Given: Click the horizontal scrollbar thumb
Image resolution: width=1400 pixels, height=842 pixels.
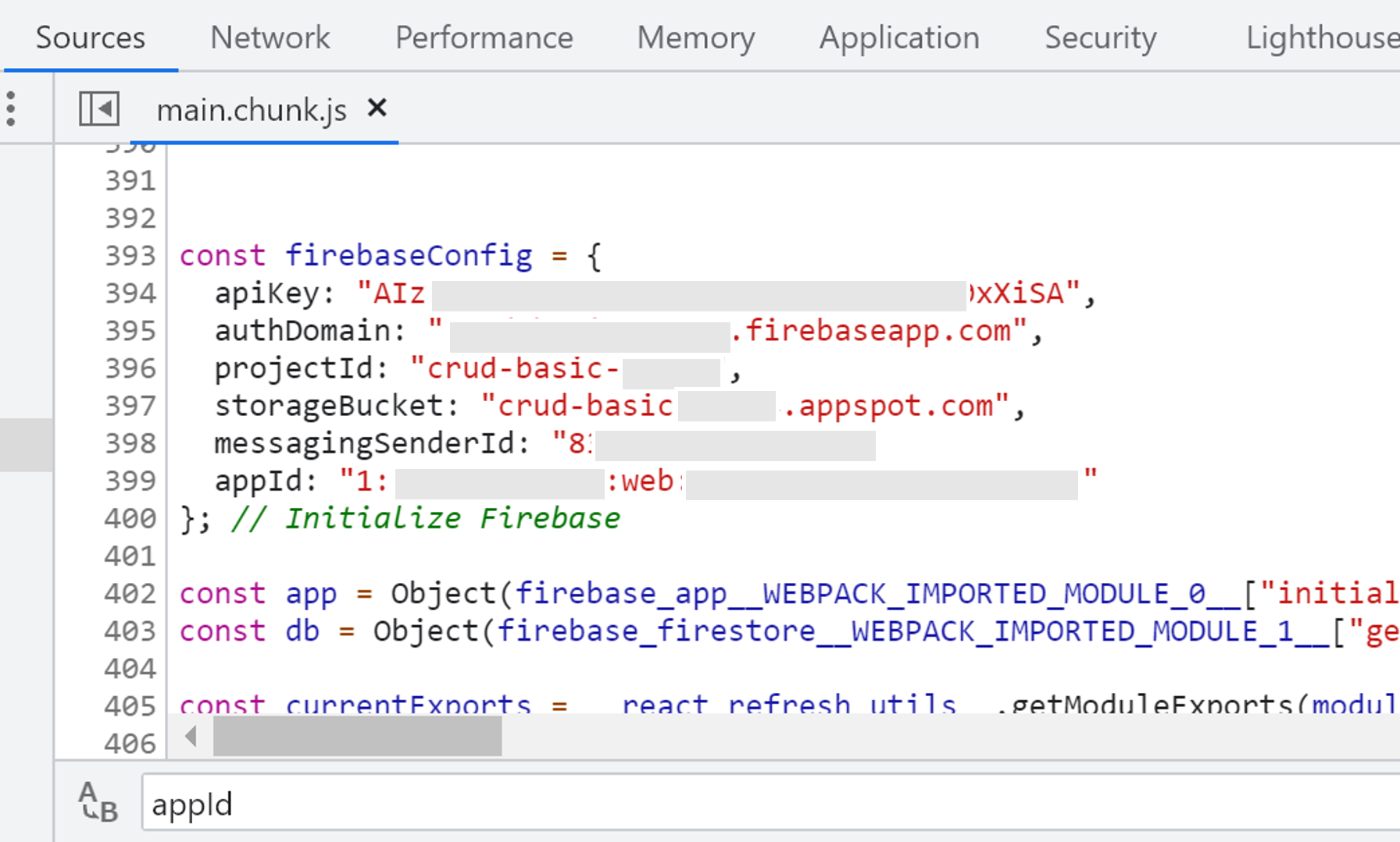Looking at the screenshot, I should 357,736.
